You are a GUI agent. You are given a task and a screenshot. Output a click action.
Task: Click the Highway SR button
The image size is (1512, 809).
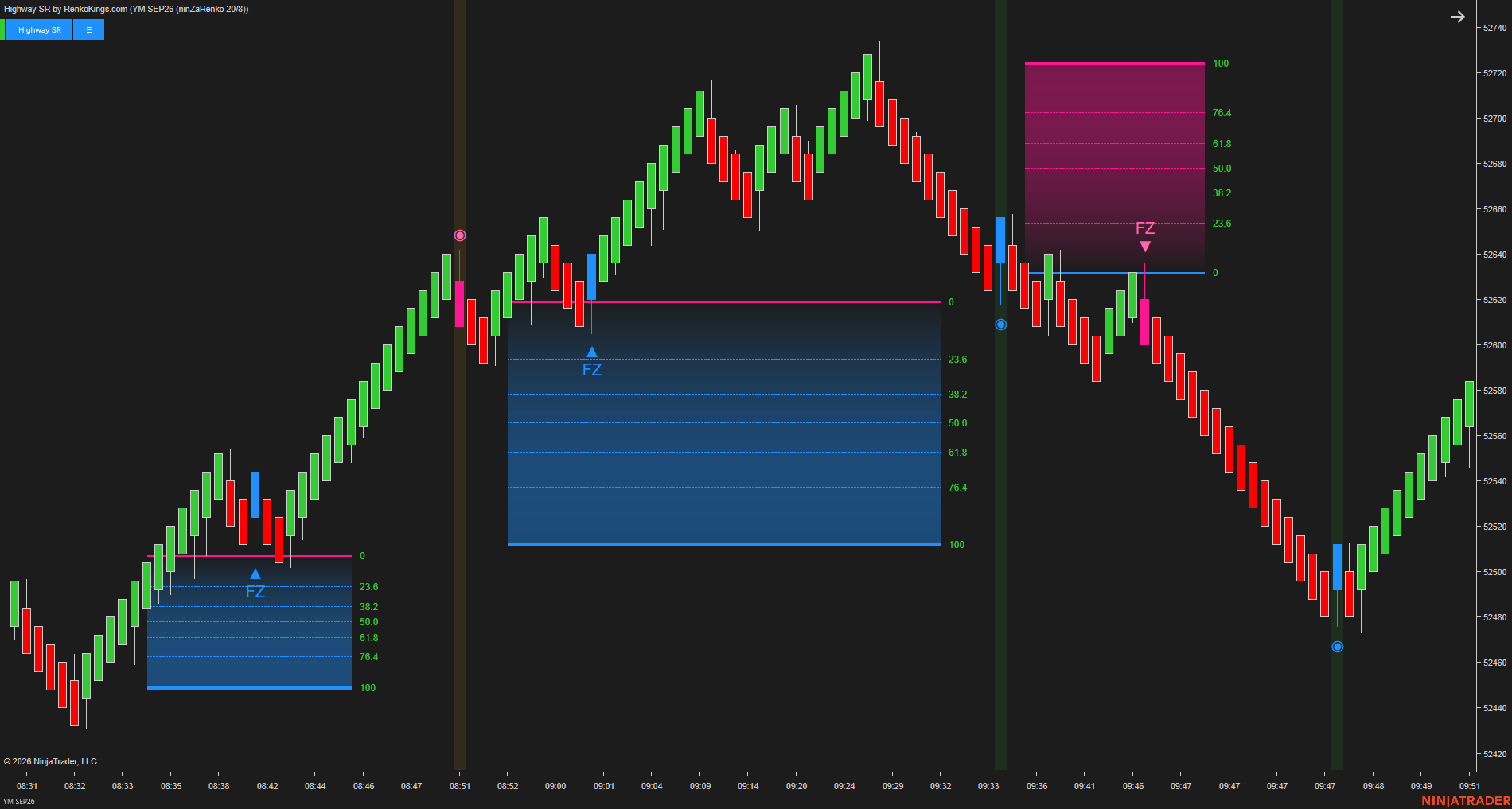click(x=39, y=29)
